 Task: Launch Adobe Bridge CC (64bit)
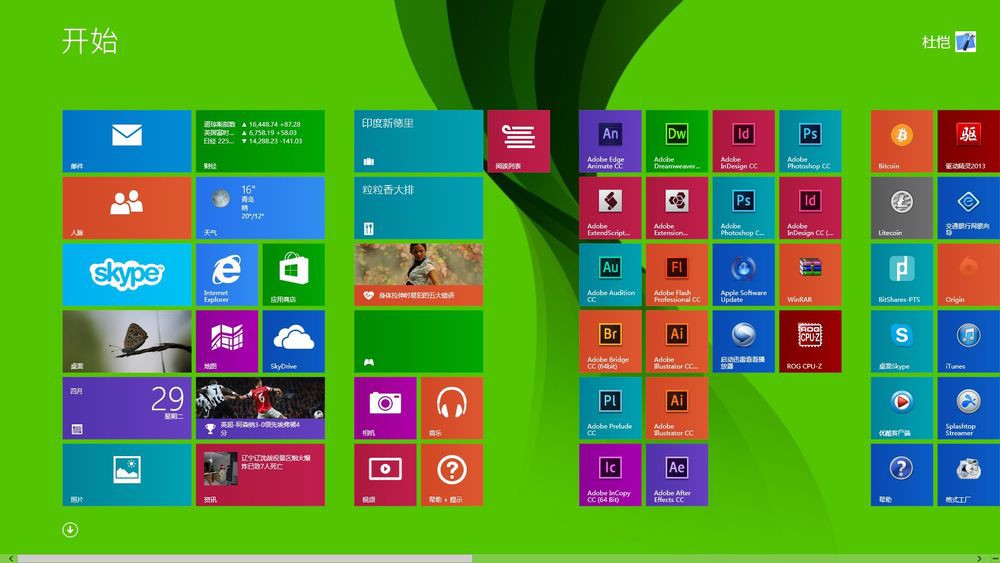click(x=610, y=341)
